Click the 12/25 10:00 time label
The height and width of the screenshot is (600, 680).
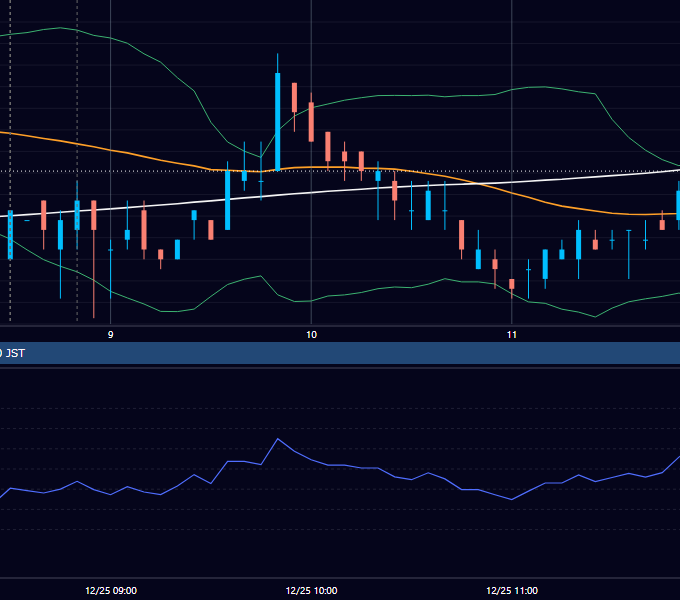tap(311, 590)
